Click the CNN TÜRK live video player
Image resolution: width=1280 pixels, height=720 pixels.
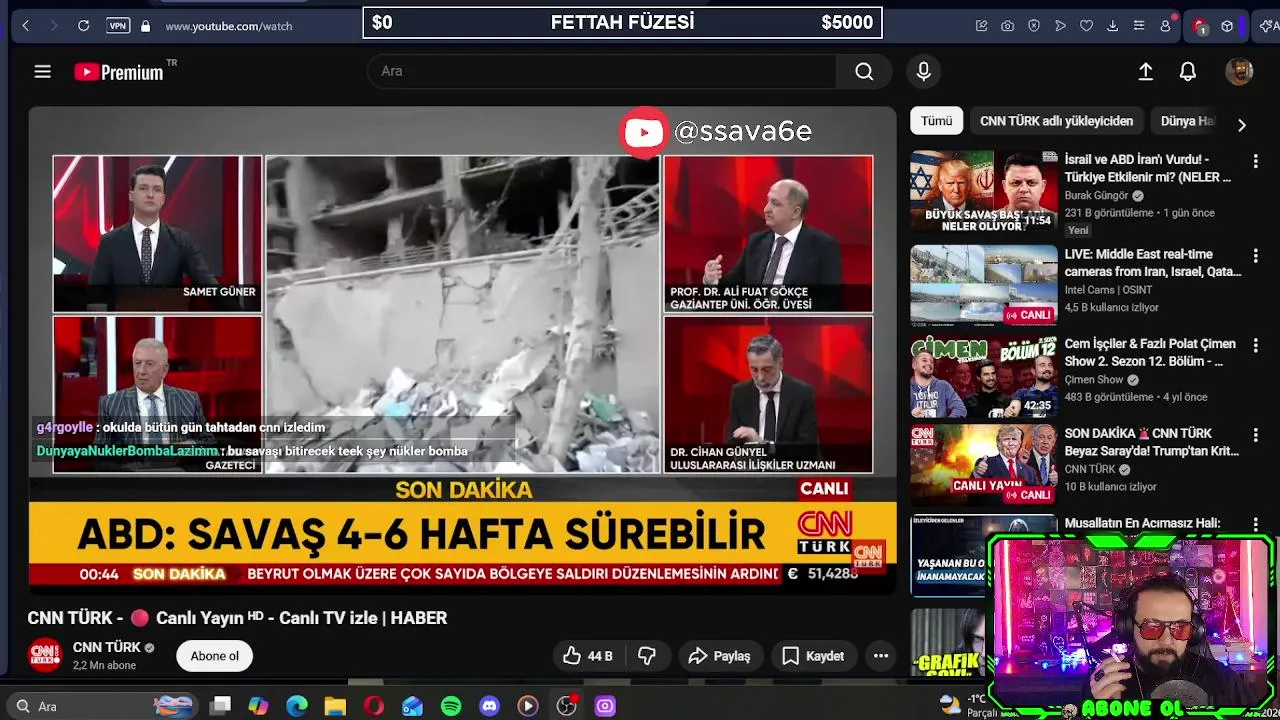[x=462, y=350]
